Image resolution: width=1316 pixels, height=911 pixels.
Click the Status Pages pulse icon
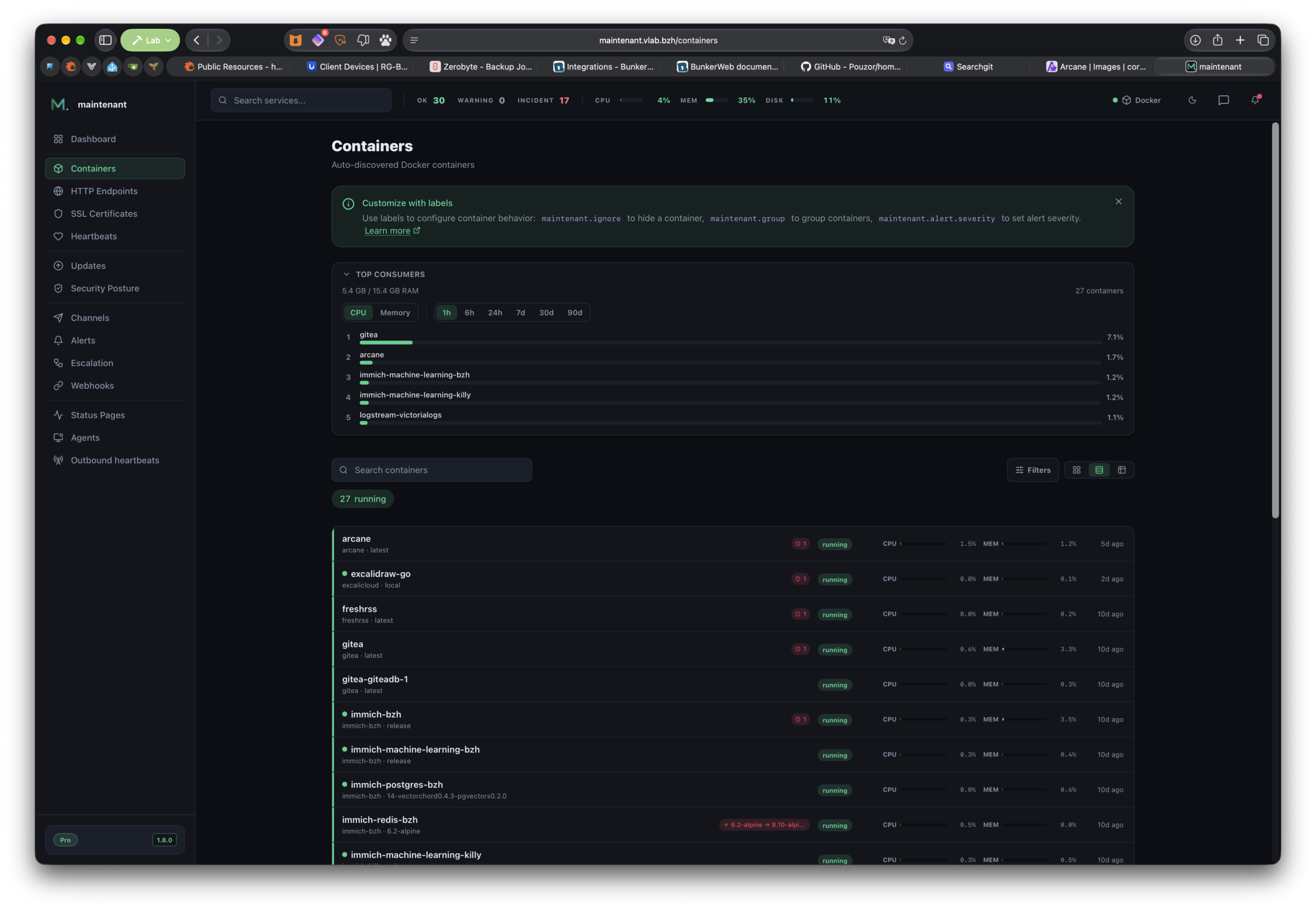(x=58, y=415)
